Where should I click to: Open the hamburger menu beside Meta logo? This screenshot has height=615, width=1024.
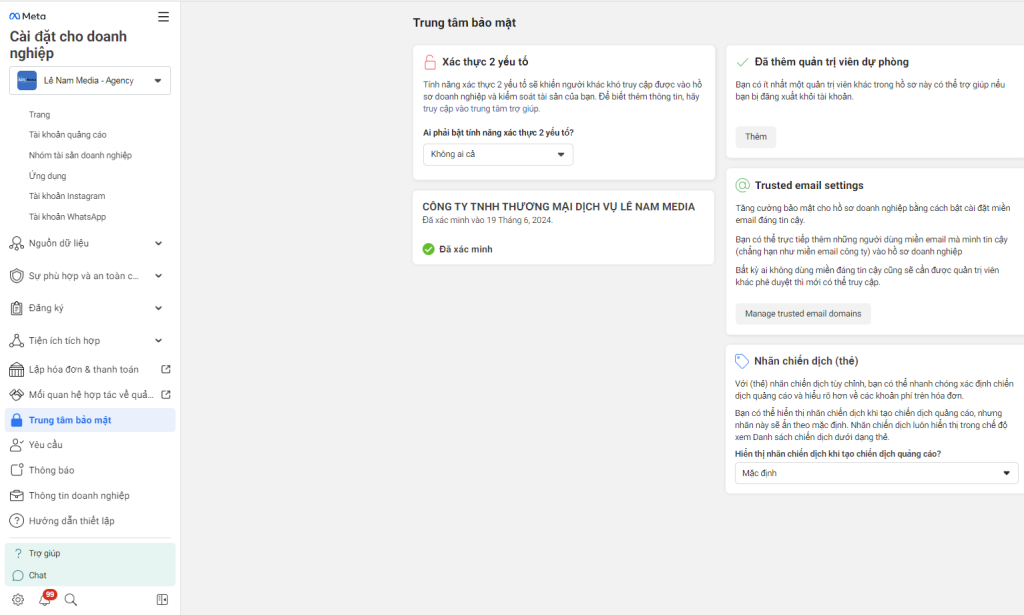164,16
